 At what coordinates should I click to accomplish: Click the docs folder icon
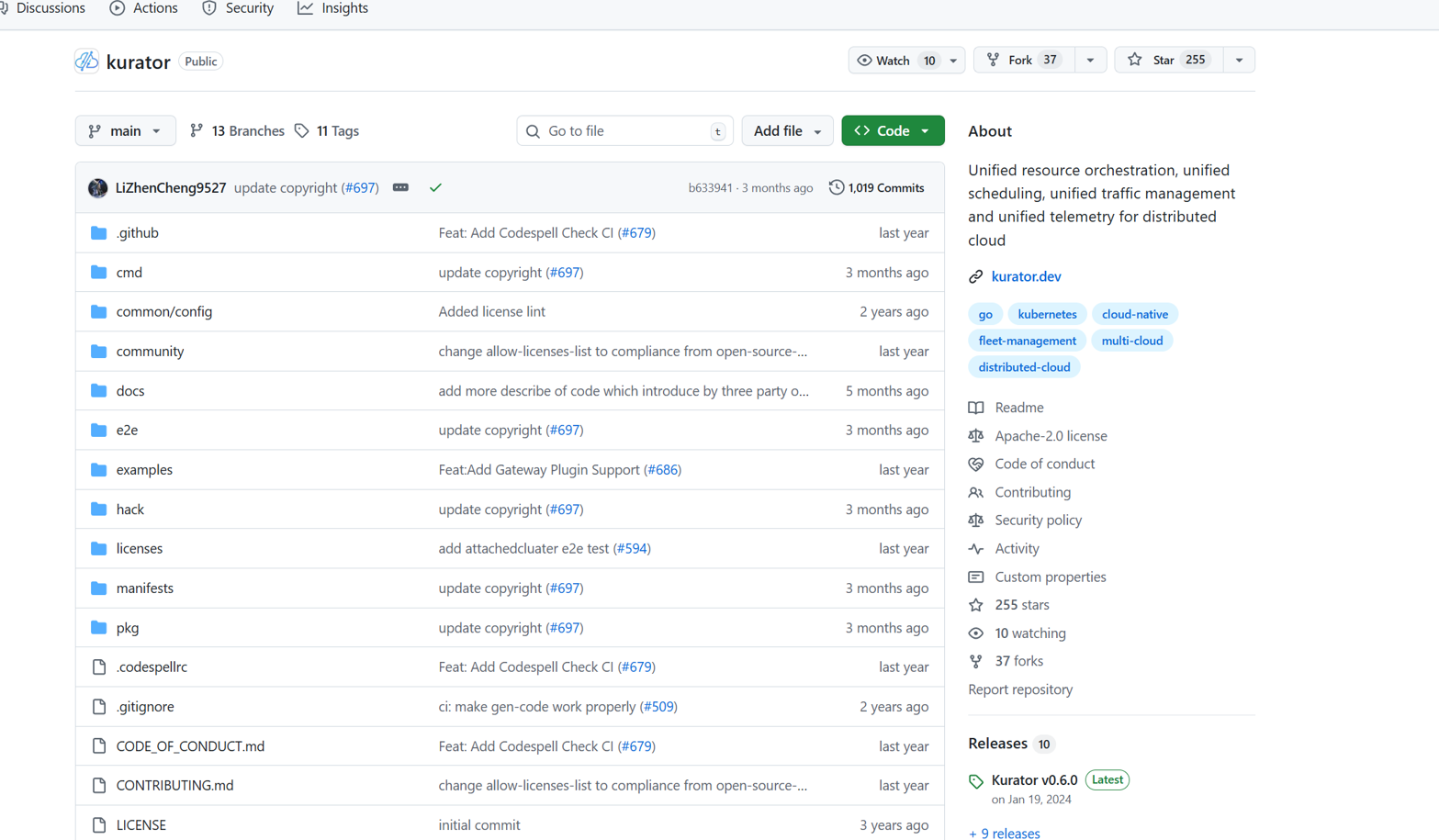[x=98, y=390]
